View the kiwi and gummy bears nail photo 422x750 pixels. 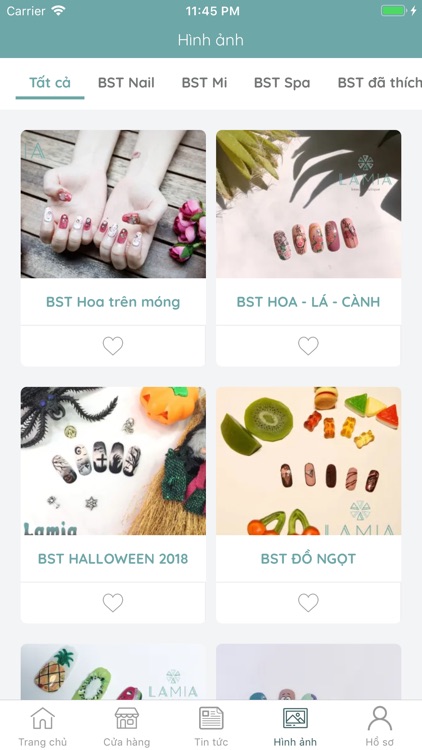(309, 461)
